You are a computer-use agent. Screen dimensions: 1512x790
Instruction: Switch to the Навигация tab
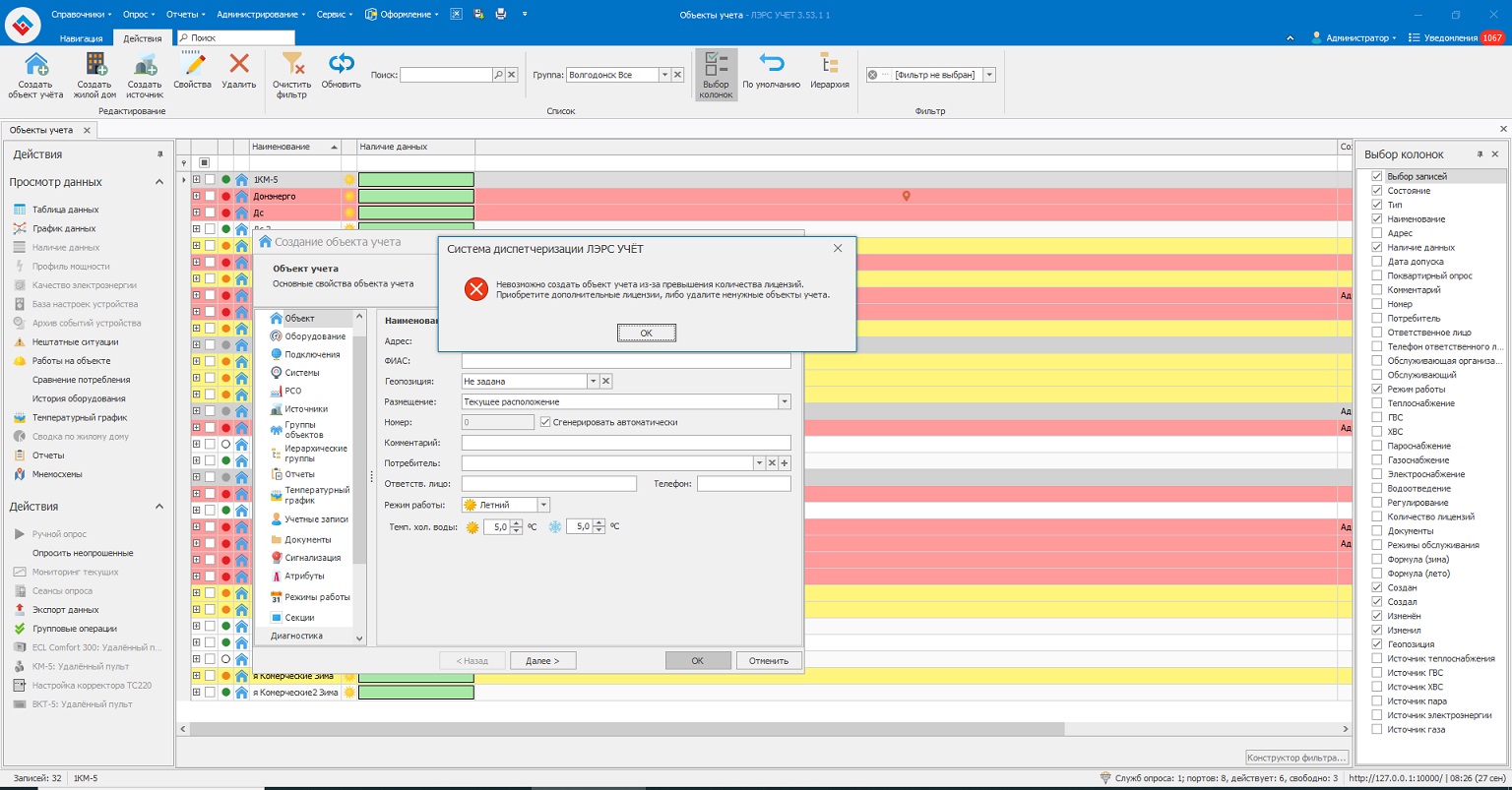pos(81,37)
